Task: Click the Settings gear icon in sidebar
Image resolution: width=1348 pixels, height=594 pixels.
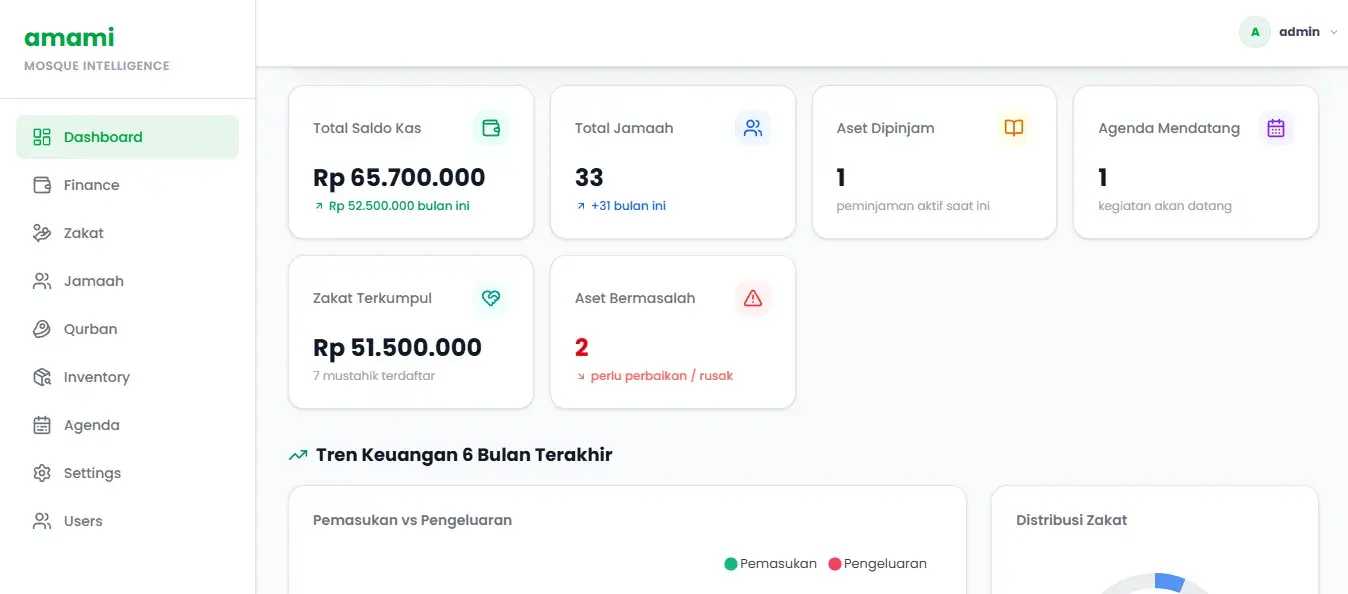Action: pyautogui.click(x=42, y=473)
